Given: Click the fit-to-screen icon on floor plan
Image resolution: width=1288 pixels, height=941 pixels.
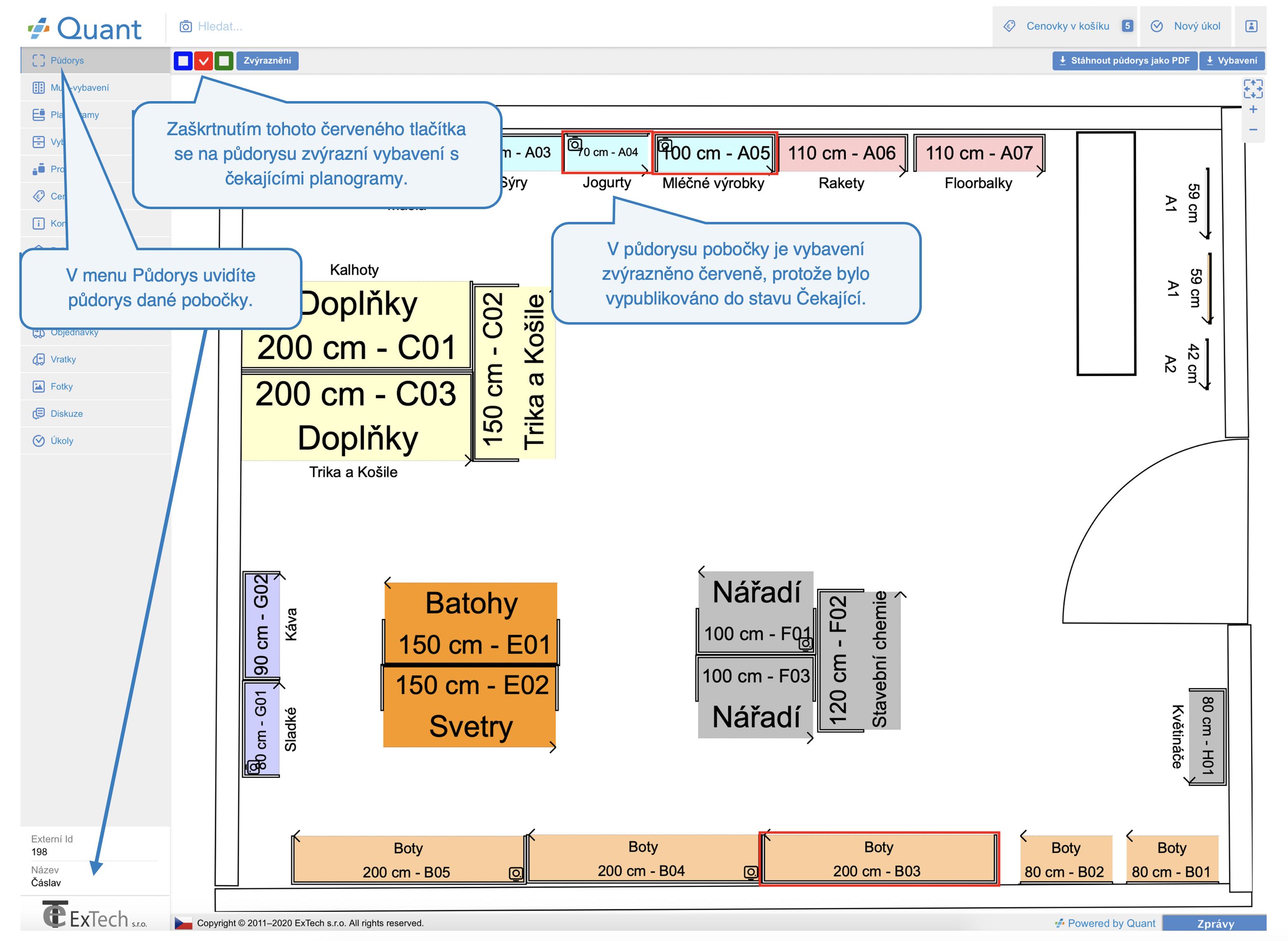Looking at the screenshot, I should [x=1253, y=89].
